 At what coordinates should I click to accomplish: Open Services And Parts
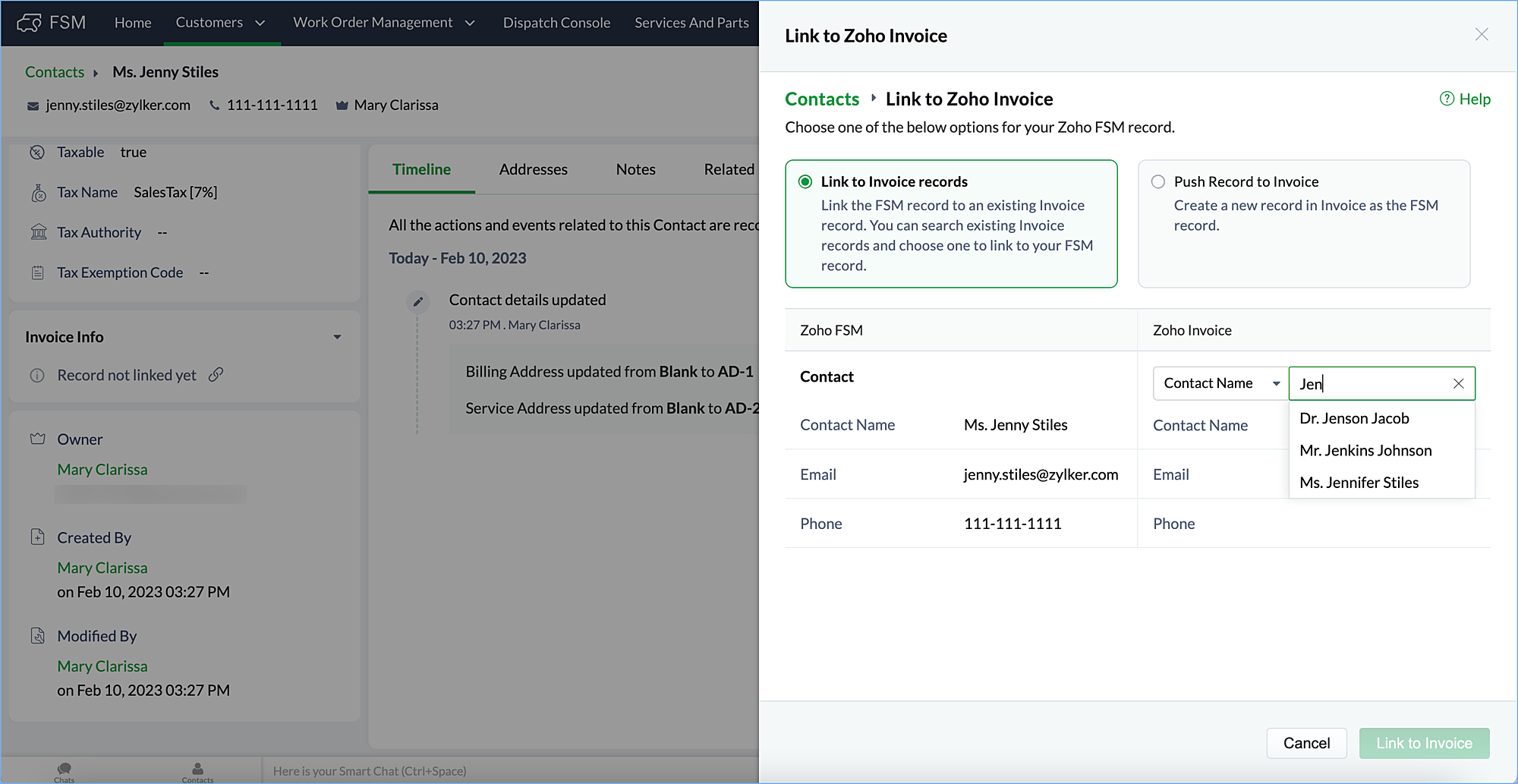(691, 23)
